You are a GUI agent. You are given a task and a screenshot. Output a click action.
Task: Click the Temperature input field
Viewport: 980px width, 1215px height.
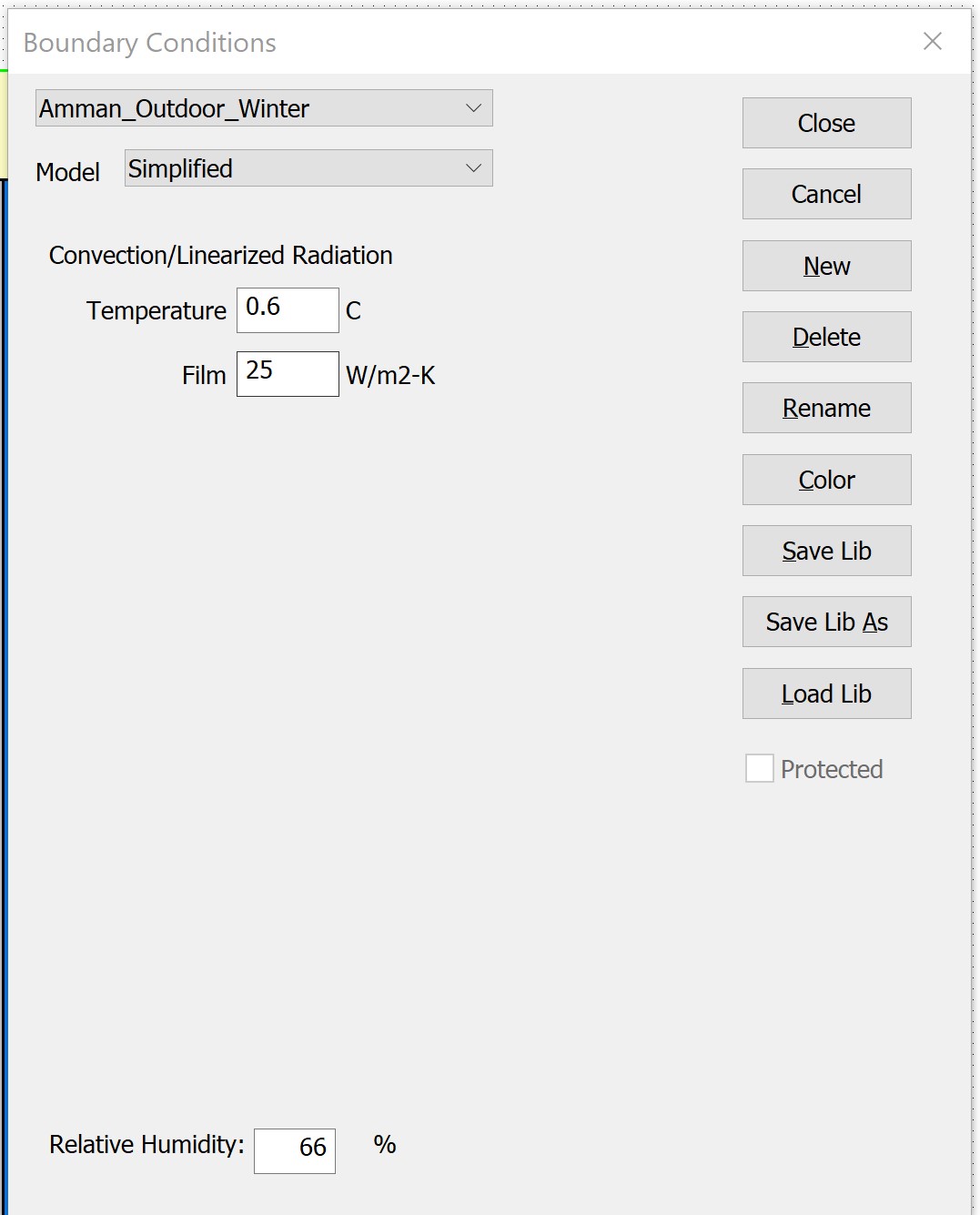[288, 310]
